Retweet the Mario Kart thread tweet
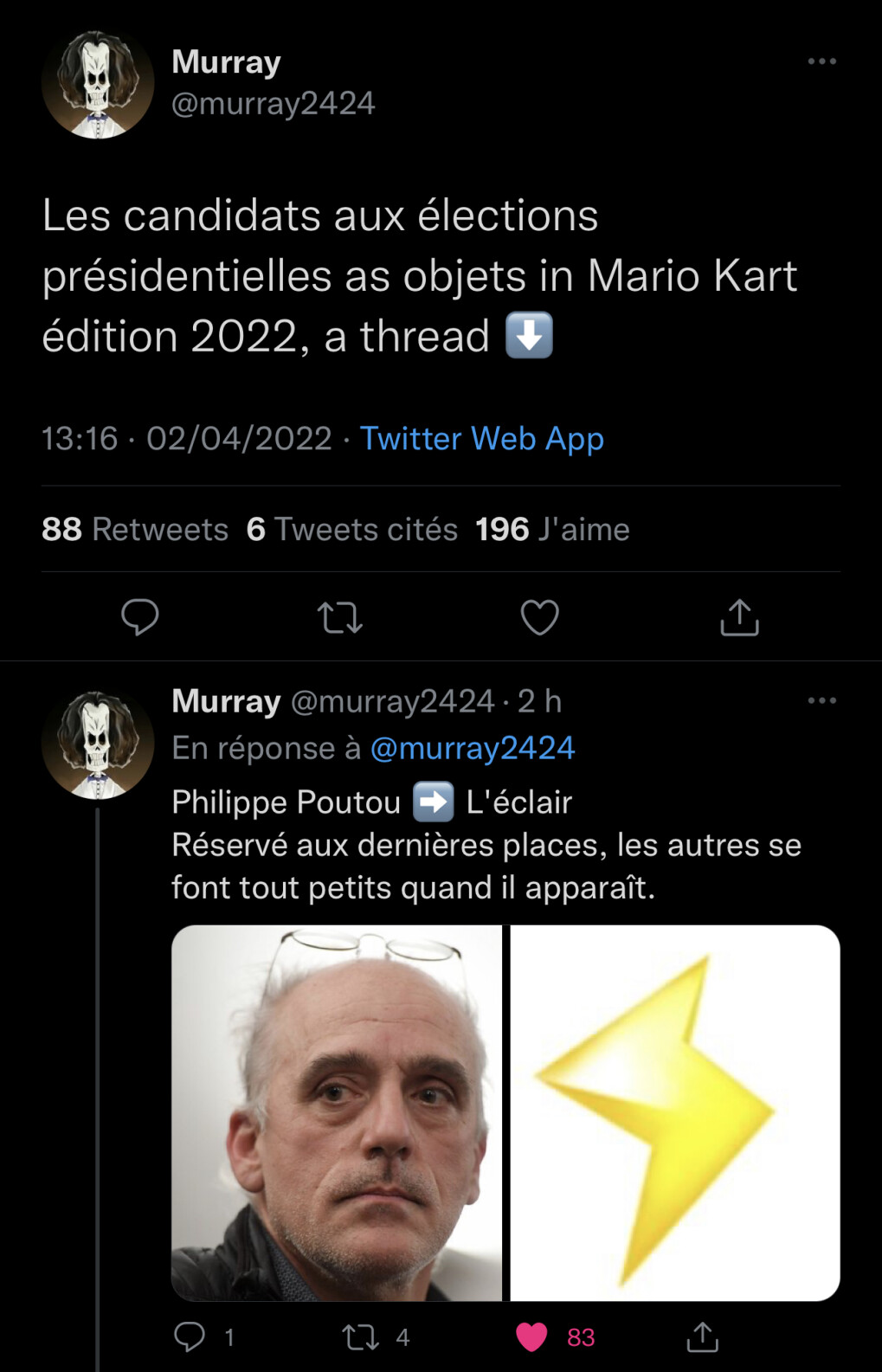 coord(340,617)
